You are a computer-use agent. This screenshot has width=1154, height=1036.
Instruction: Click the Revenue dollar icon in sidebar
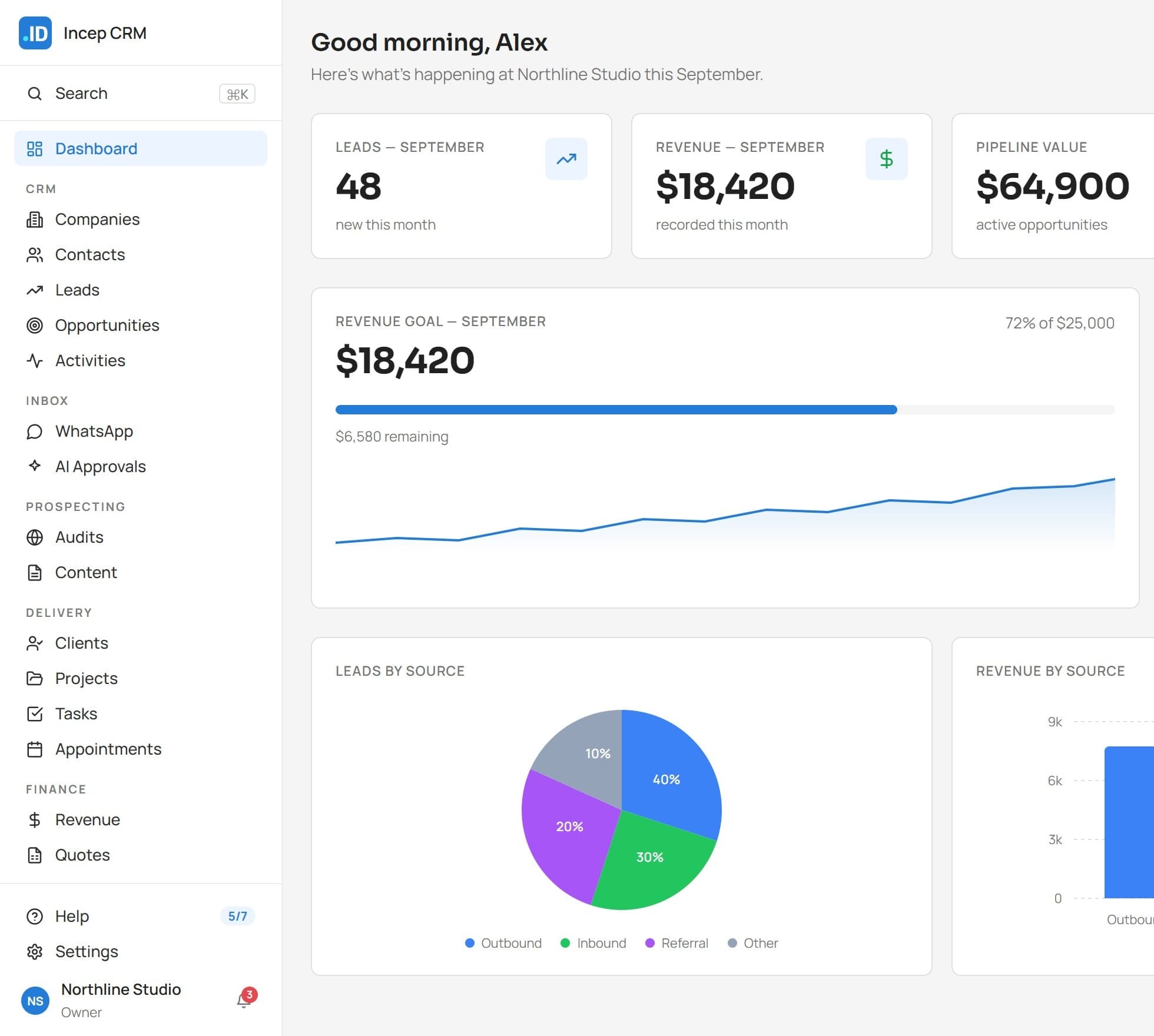(x=35, y=820)
